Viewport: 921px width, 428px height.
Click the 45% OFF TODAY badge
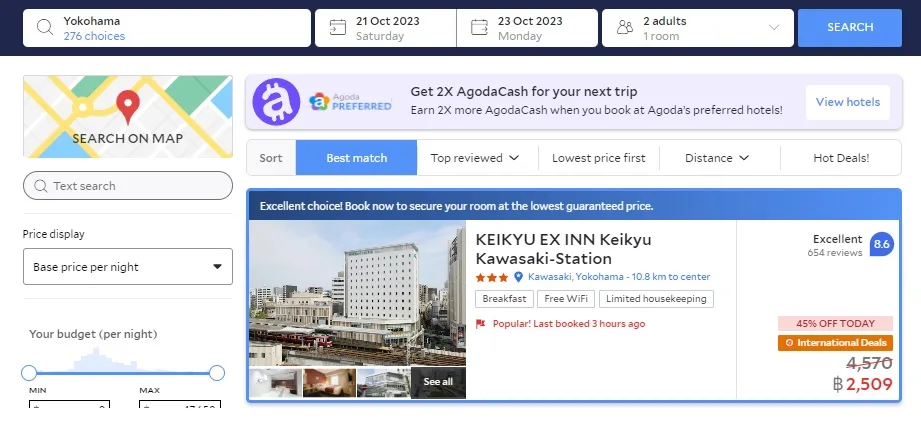pos(835,323)
